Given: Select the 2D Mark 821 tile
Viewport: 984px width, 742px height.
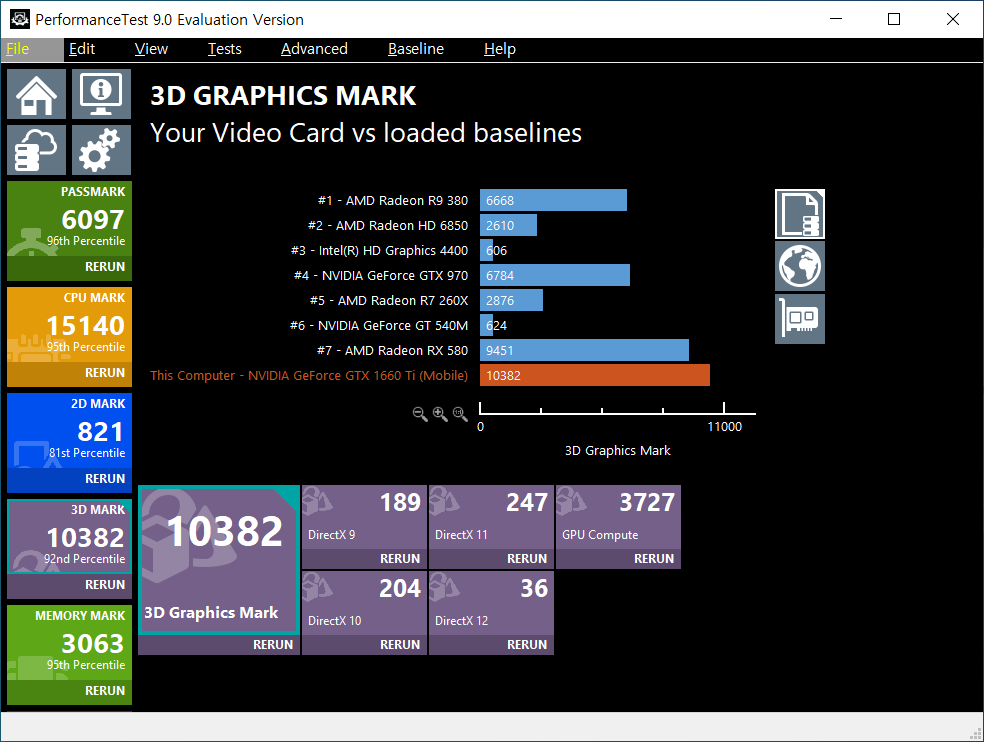Looking at the screenshot, I should coord(70,431).
